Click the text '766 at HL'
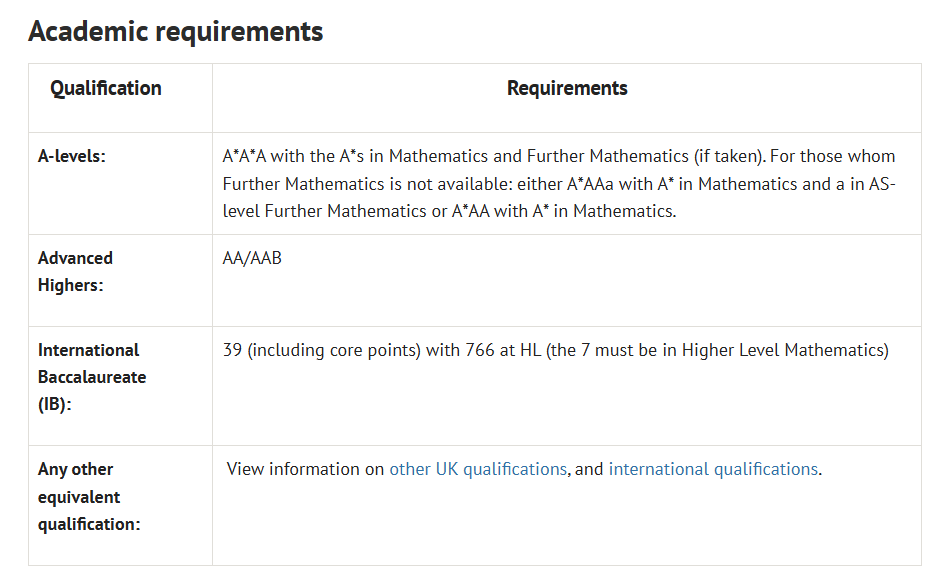The height and width of the screenshot is (572, 942). pyautogui.click(x=503, y=350)
